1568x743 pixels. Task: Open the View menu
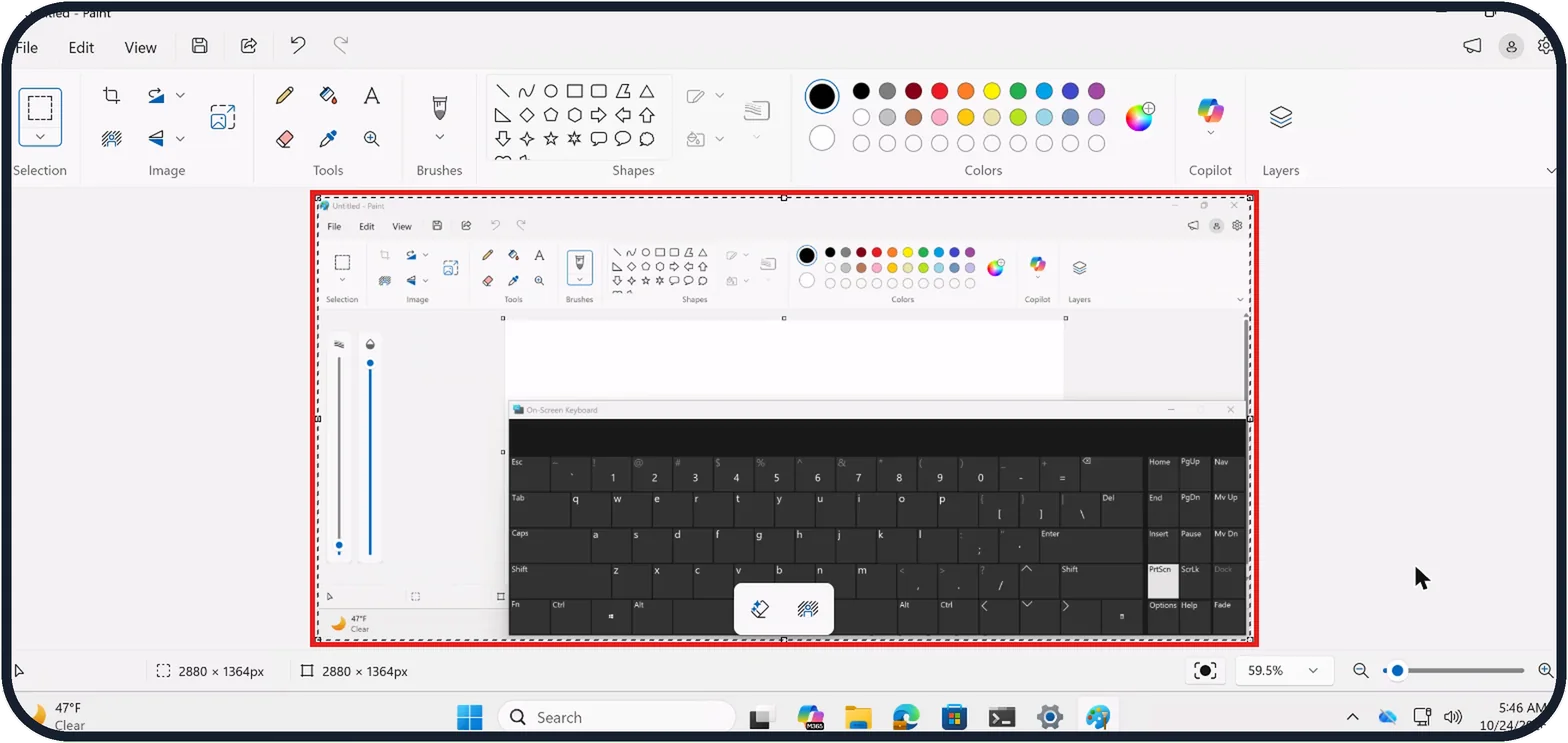[140, 47]
